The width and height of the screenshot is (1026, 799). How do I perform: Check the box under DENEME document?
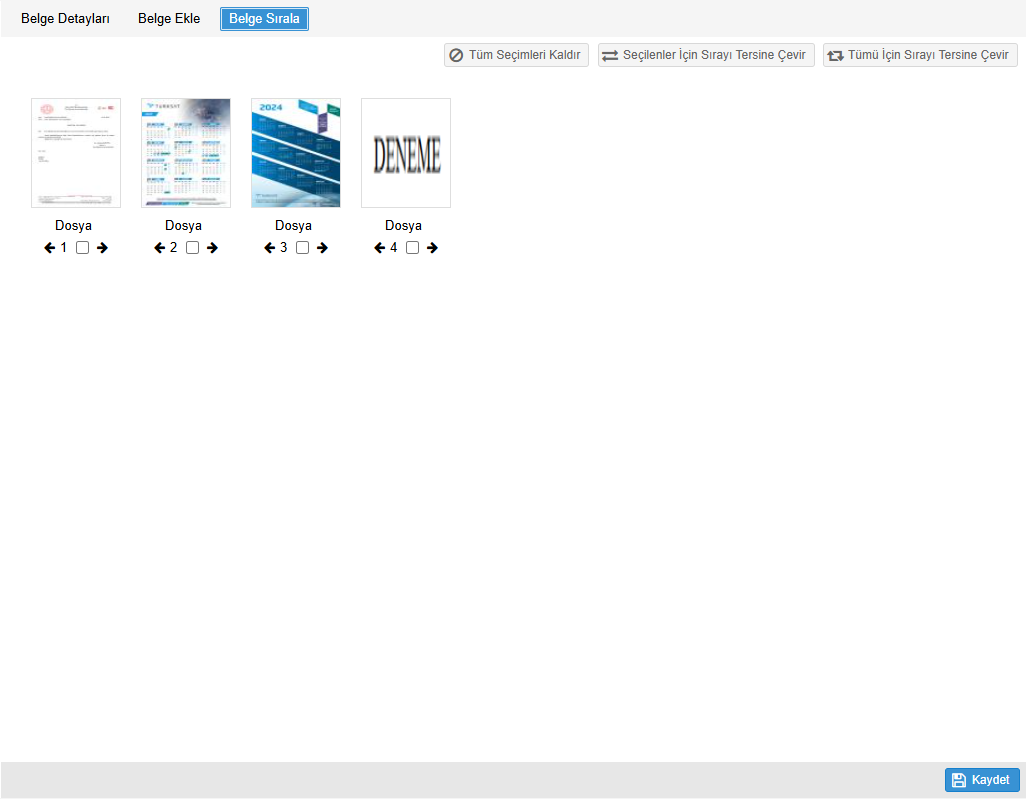413,248
